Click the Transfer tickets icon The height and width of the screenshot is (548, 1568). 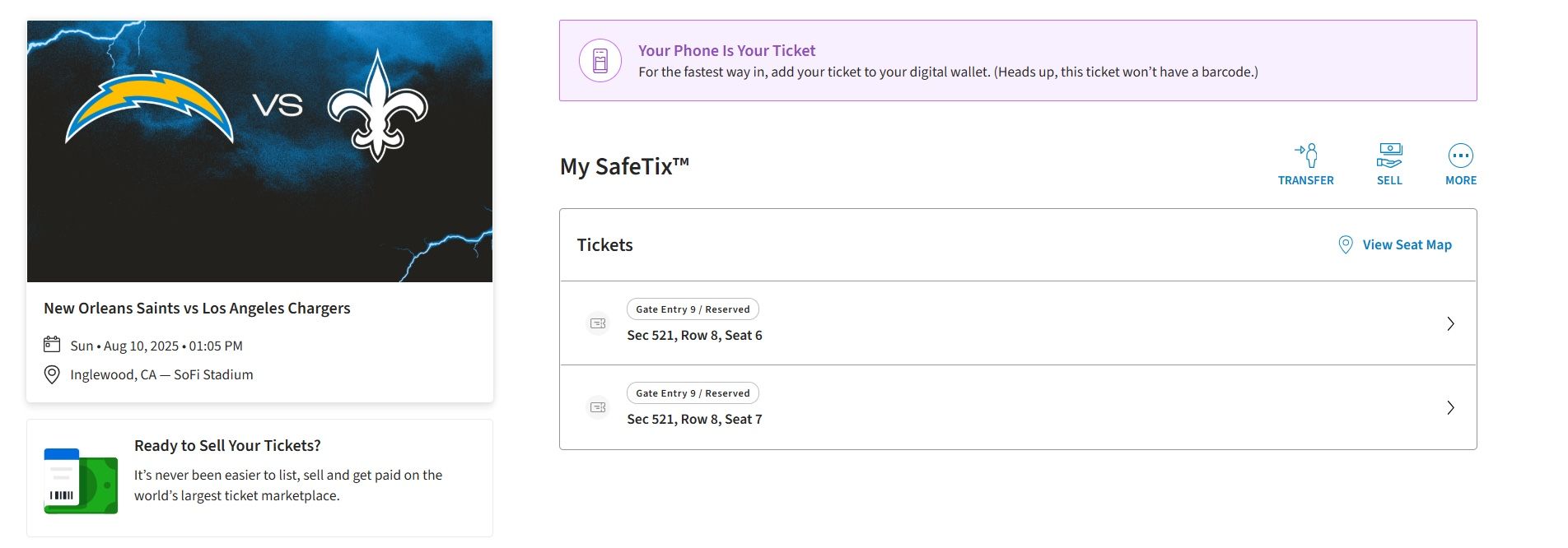pos(1305,156)
